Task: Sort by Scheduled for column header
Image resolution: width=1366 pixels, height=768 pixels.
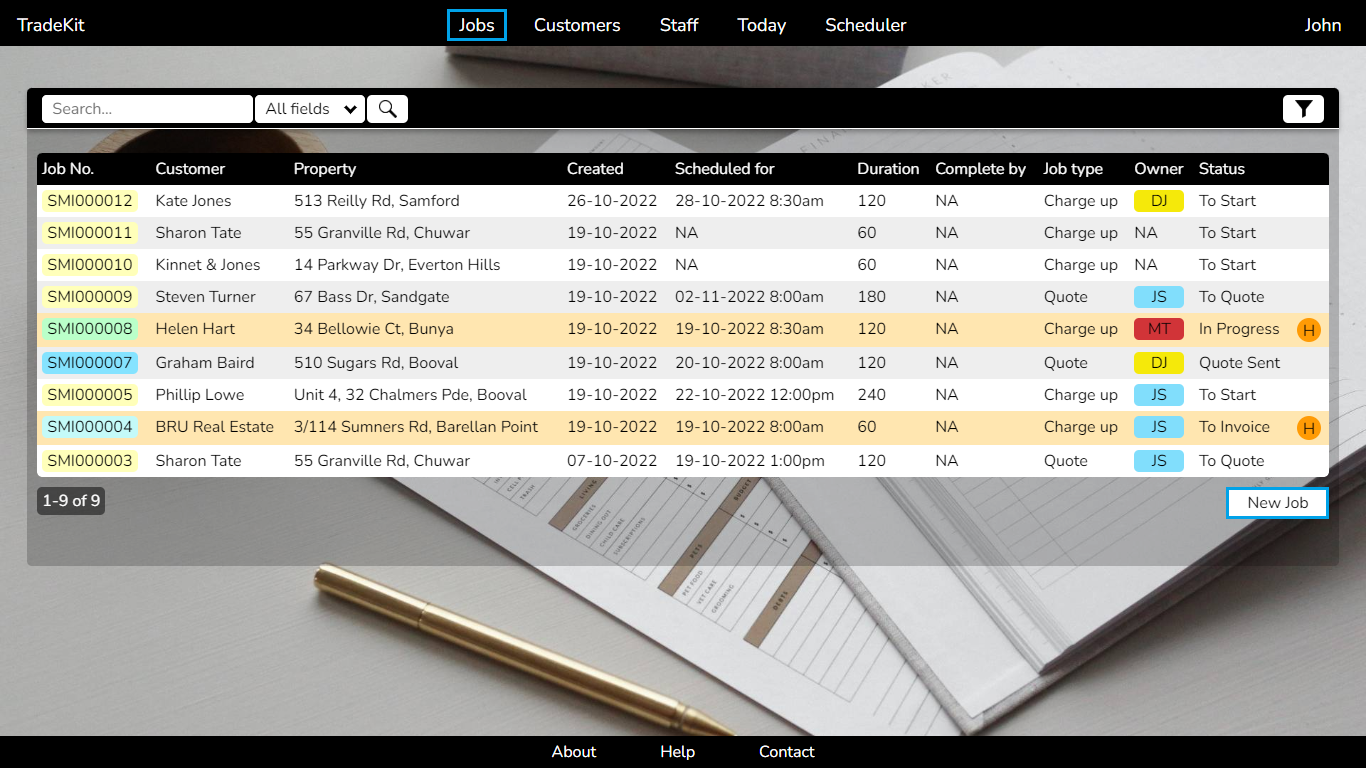Action: click(725, 169)
